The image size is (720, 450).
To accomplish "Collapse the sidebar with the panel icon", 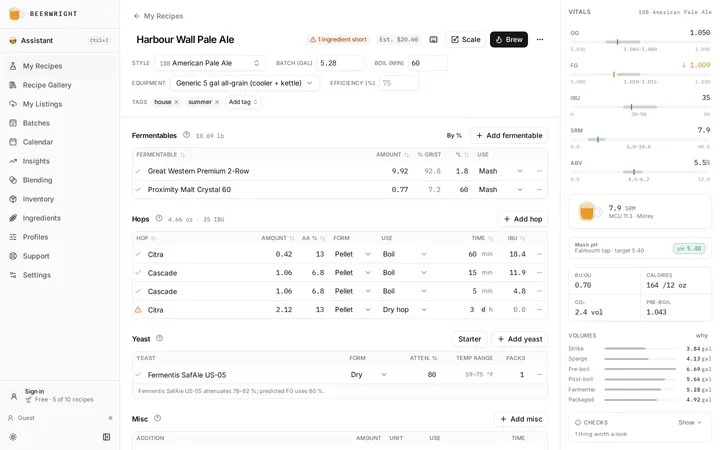I will [x=107, y=437].
